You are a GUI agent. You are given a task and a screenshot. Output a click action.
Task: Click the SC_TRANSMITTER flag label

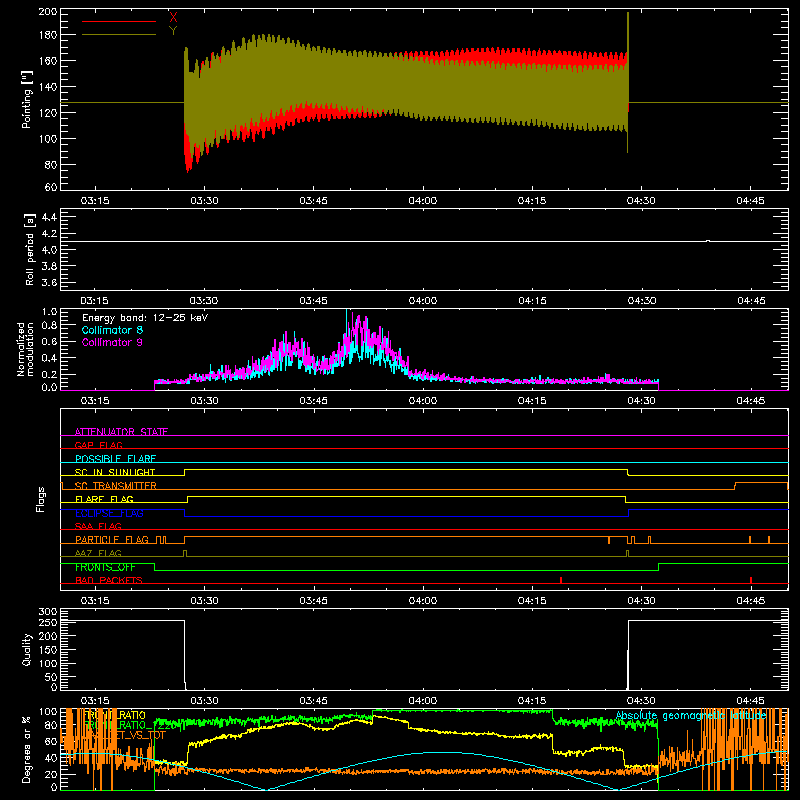[115, 486]
